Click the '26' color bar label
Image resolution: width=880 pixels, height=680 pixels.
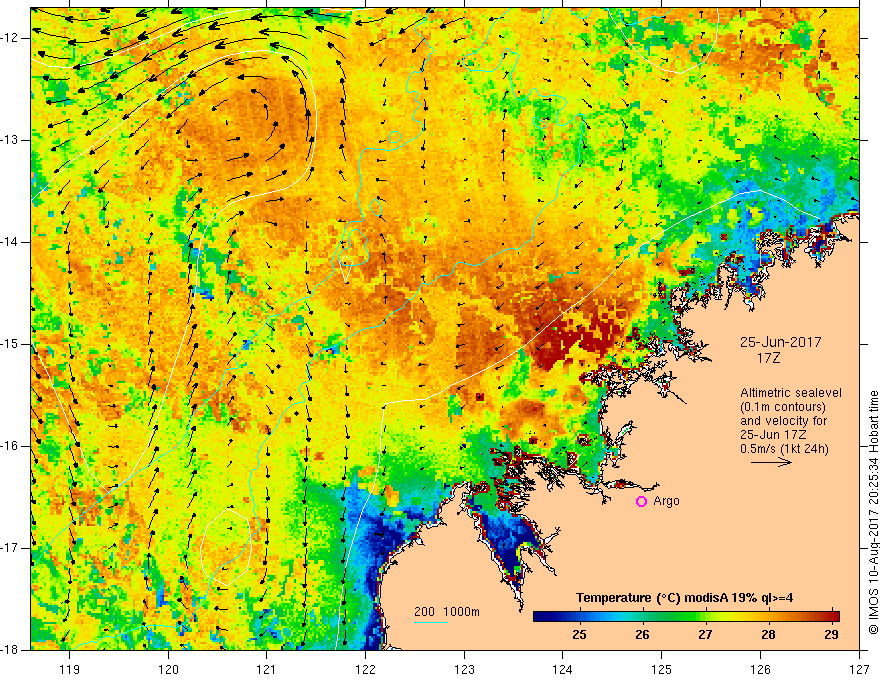pos(643,635)
